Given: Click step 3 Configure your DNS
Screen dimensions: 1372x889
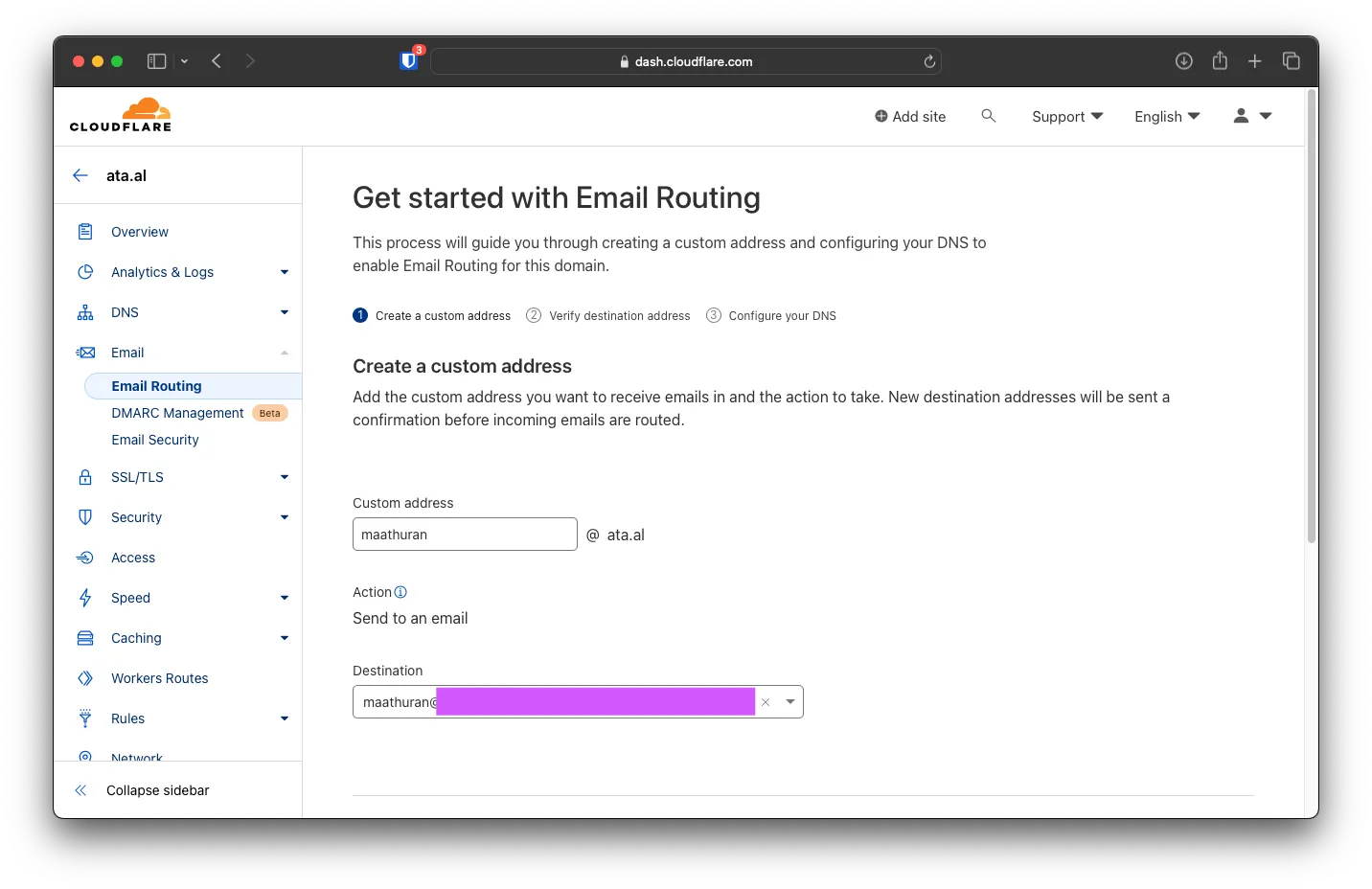Looking at the screenshot, I should pos(771,315).
